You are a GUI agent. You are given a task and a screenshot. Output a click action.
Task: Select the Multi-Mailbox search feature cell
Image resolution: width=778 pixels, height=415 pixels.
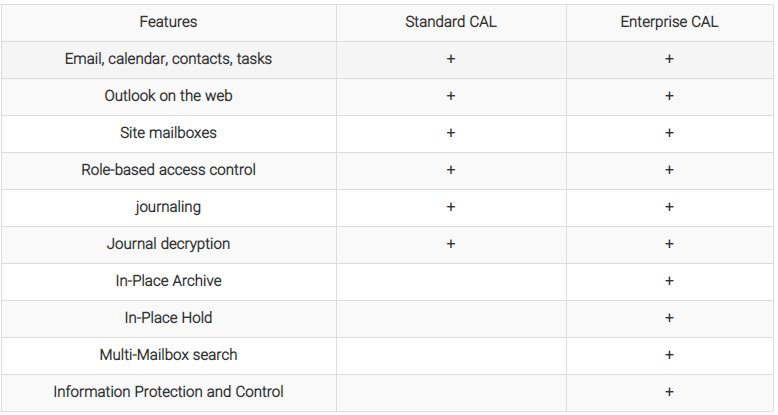pos(168,355)
